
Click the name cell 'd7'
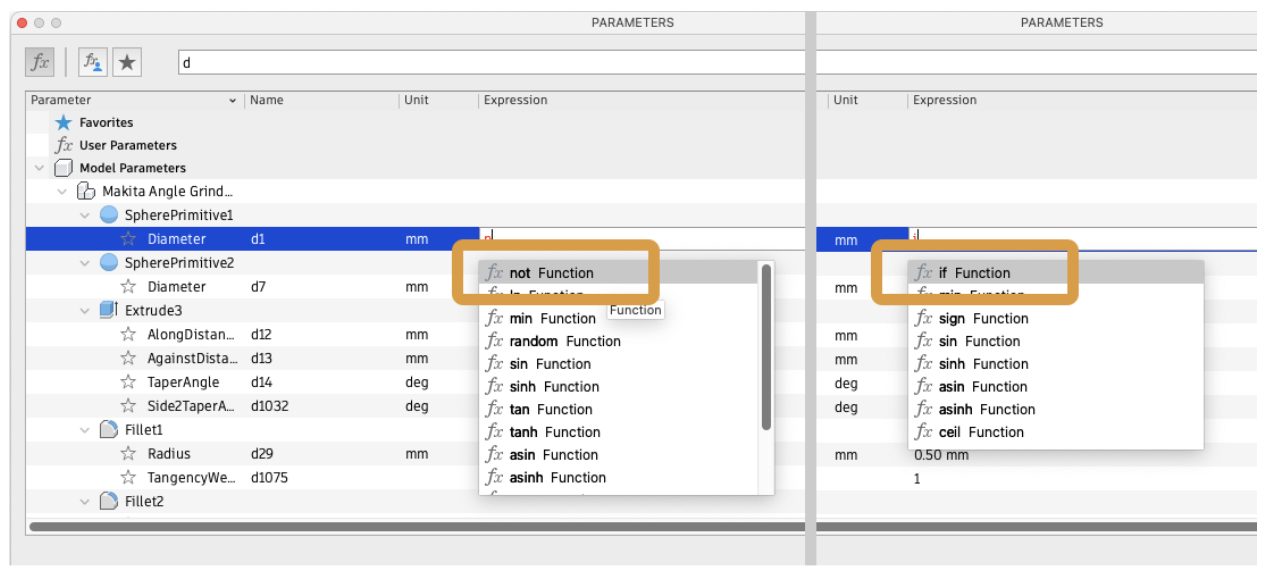pyautogui.click(x=258, y=287)
